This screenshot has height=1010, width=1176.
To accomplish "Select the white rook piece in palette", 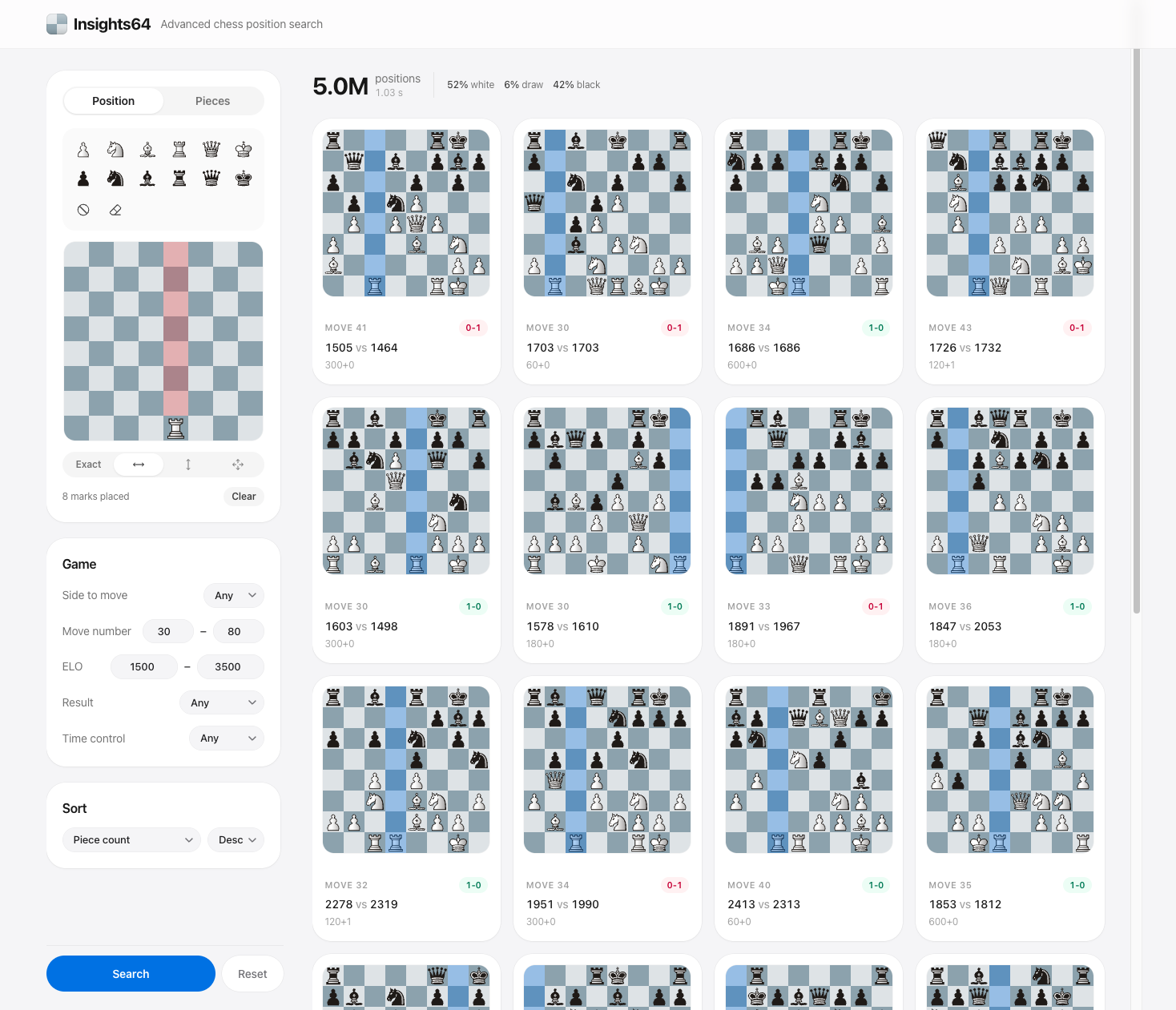I will point(179,150).
